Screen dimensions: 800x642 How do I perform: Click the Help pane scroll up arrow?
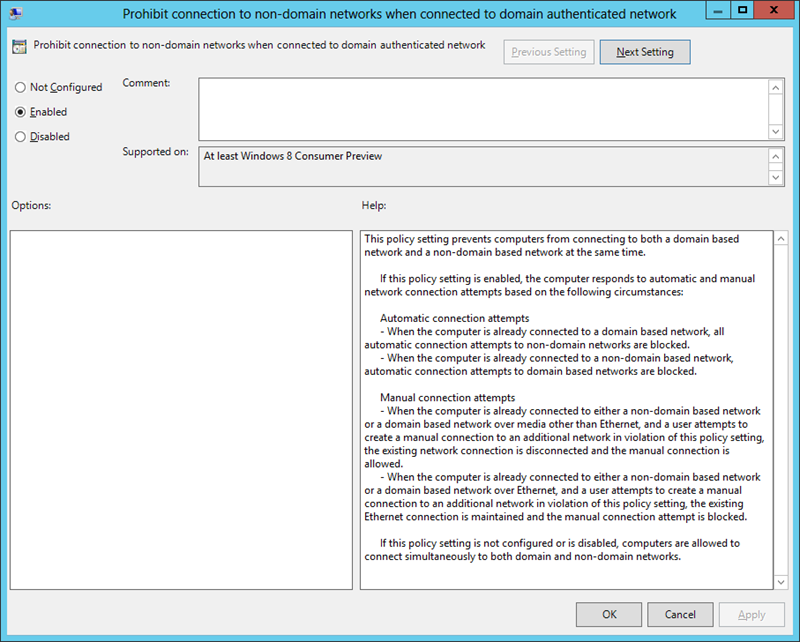[780, 240]
